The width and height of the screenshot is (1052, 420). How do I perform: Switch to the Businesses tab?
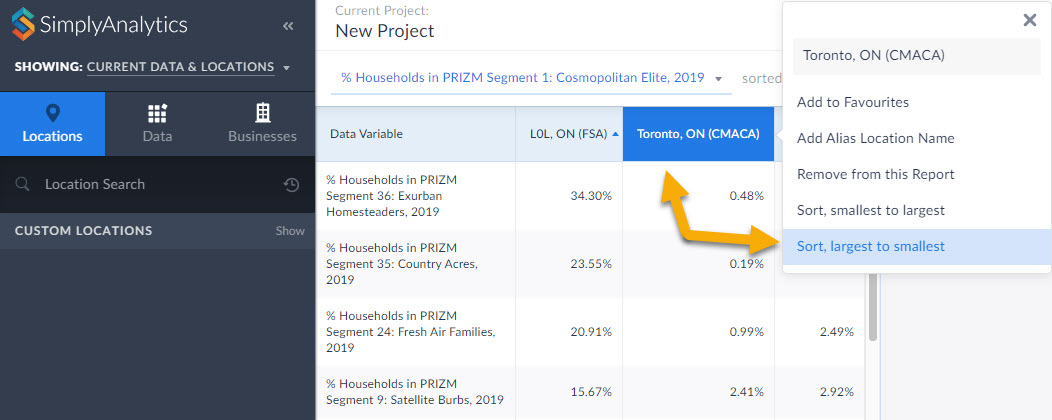pyautogui.click(x=262, y=124)
